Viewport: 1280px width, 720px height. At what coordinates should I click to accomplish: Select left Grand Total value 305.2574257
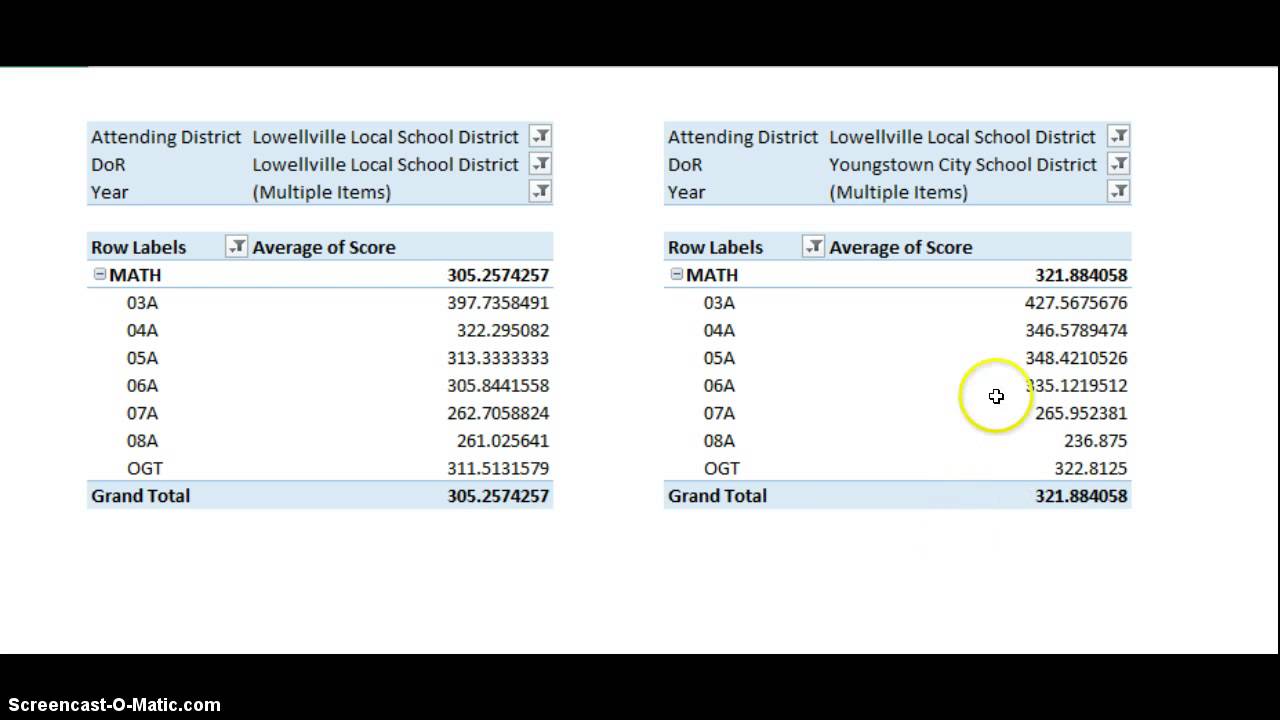click(x=498, y=495)
